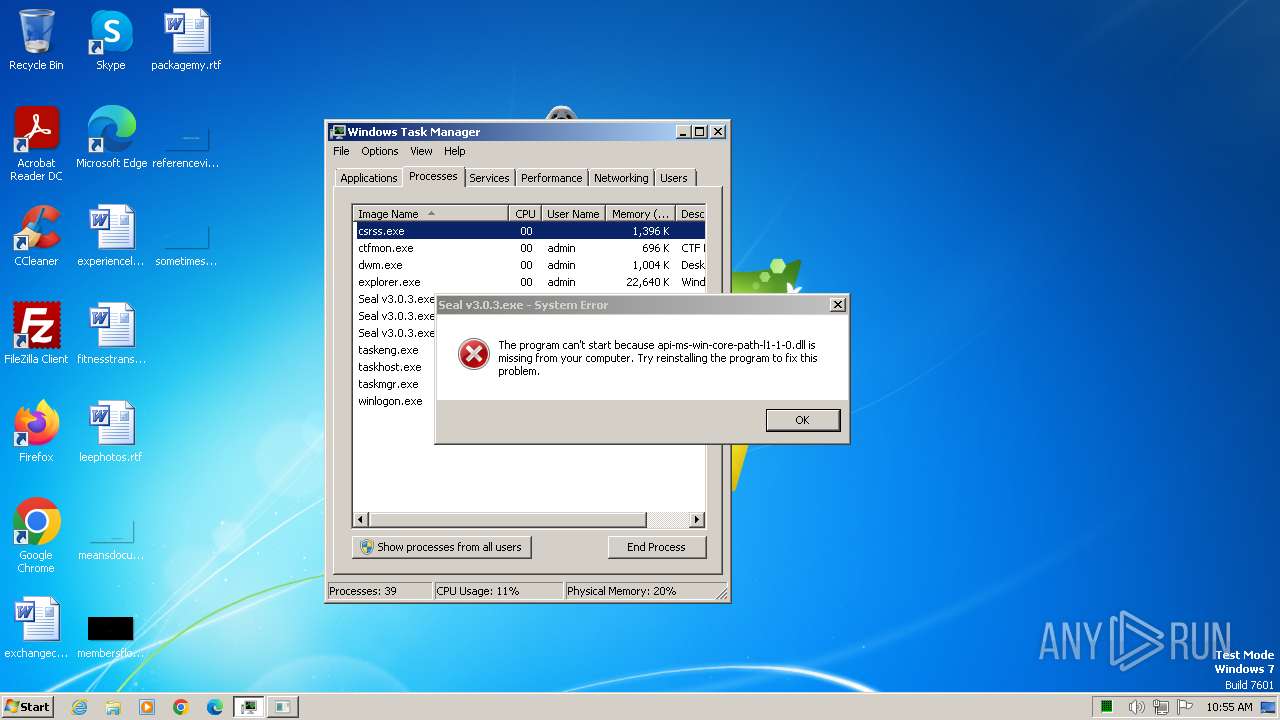Open the Recycle Bin desktop icon
Image resolution: width=1280 pixels, height=720 pixels.
point(36,40)
